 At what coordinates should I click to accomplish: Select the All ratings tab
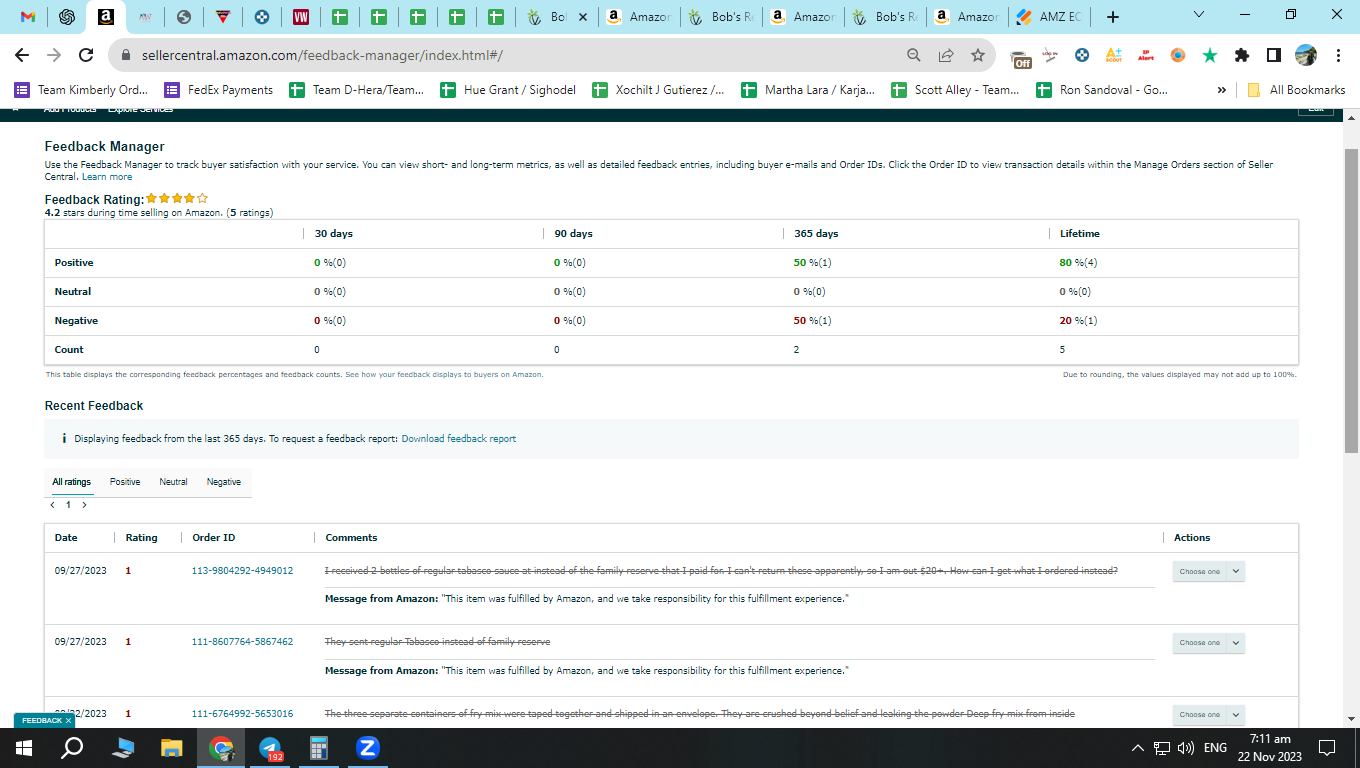[x=72, y=482]
